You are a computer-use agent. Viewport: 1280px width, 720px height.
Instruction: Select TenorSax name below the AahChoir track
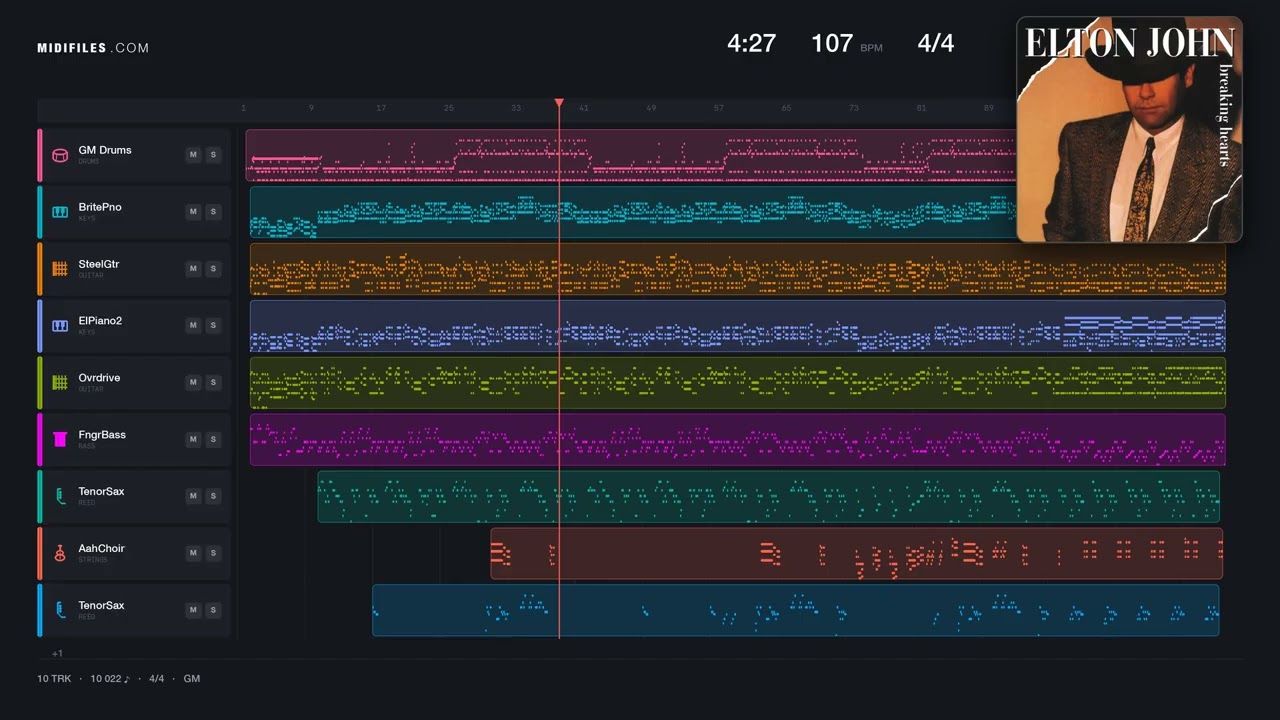pyautogui.click(x=102, y=606)
